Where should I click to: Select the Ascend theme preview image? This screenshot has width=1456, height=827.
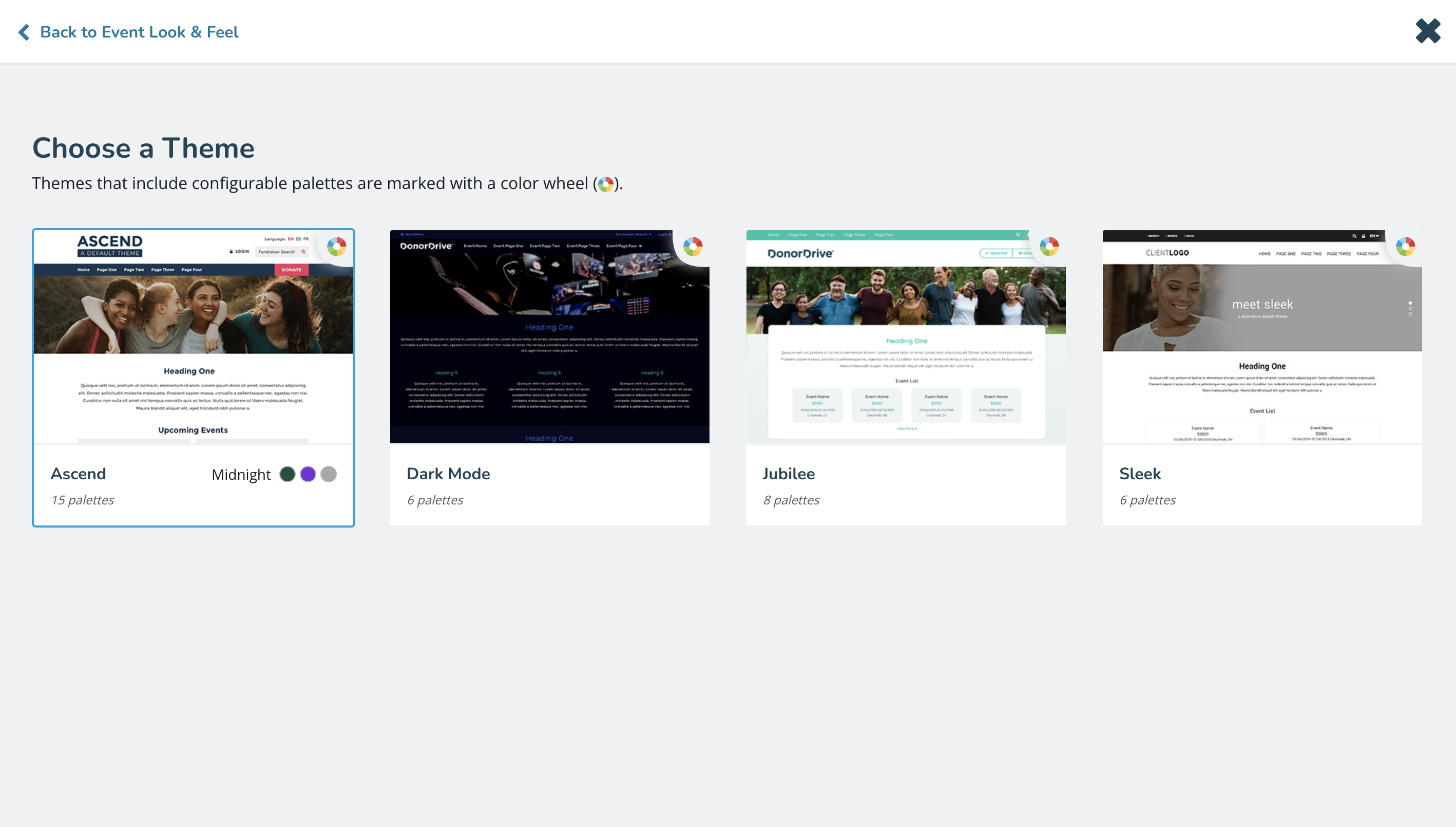coord(194,337)
